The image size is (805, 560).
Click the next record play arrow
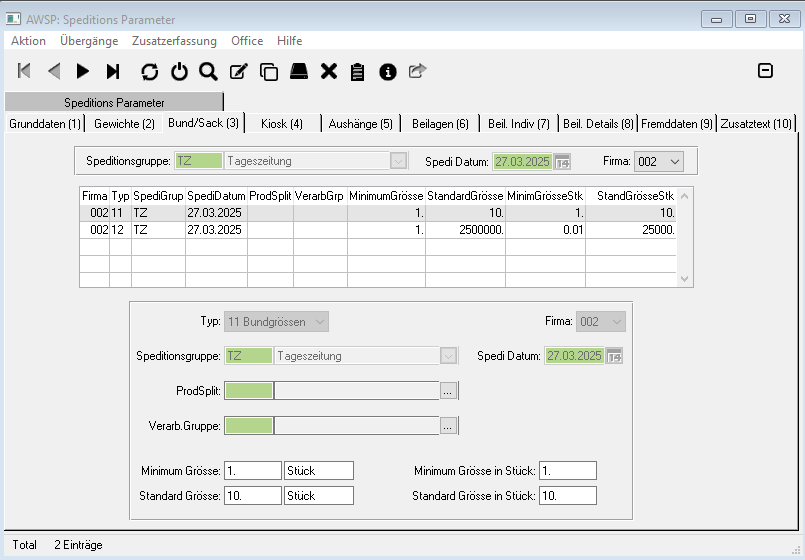tap(83, 71)
